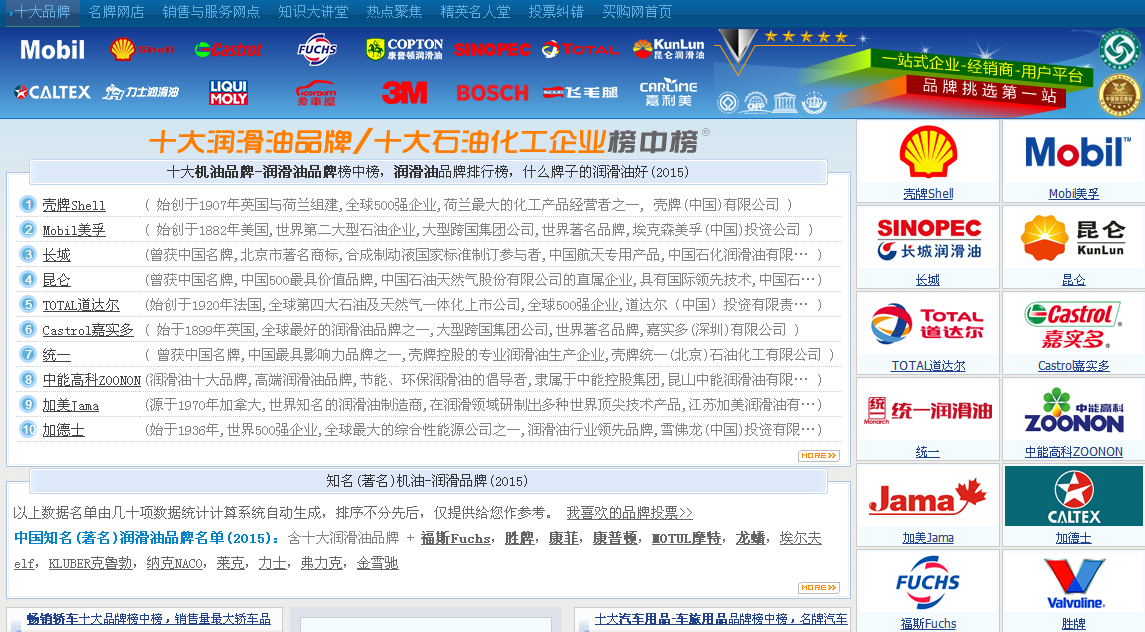Click the FUCHS logo in the banner

click(x=317, y=50)
